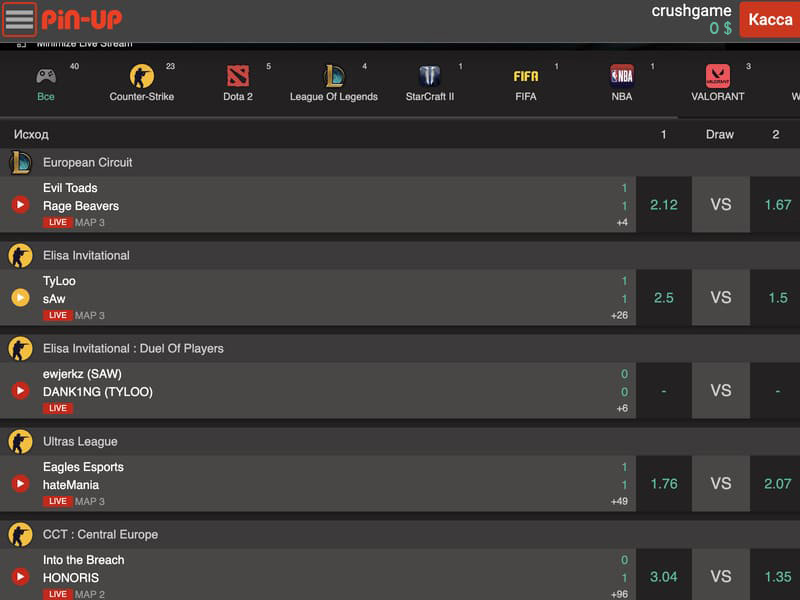Open VALORANT category
The width and height of the screenshot is (800, 600).
[x=717, y=82]
